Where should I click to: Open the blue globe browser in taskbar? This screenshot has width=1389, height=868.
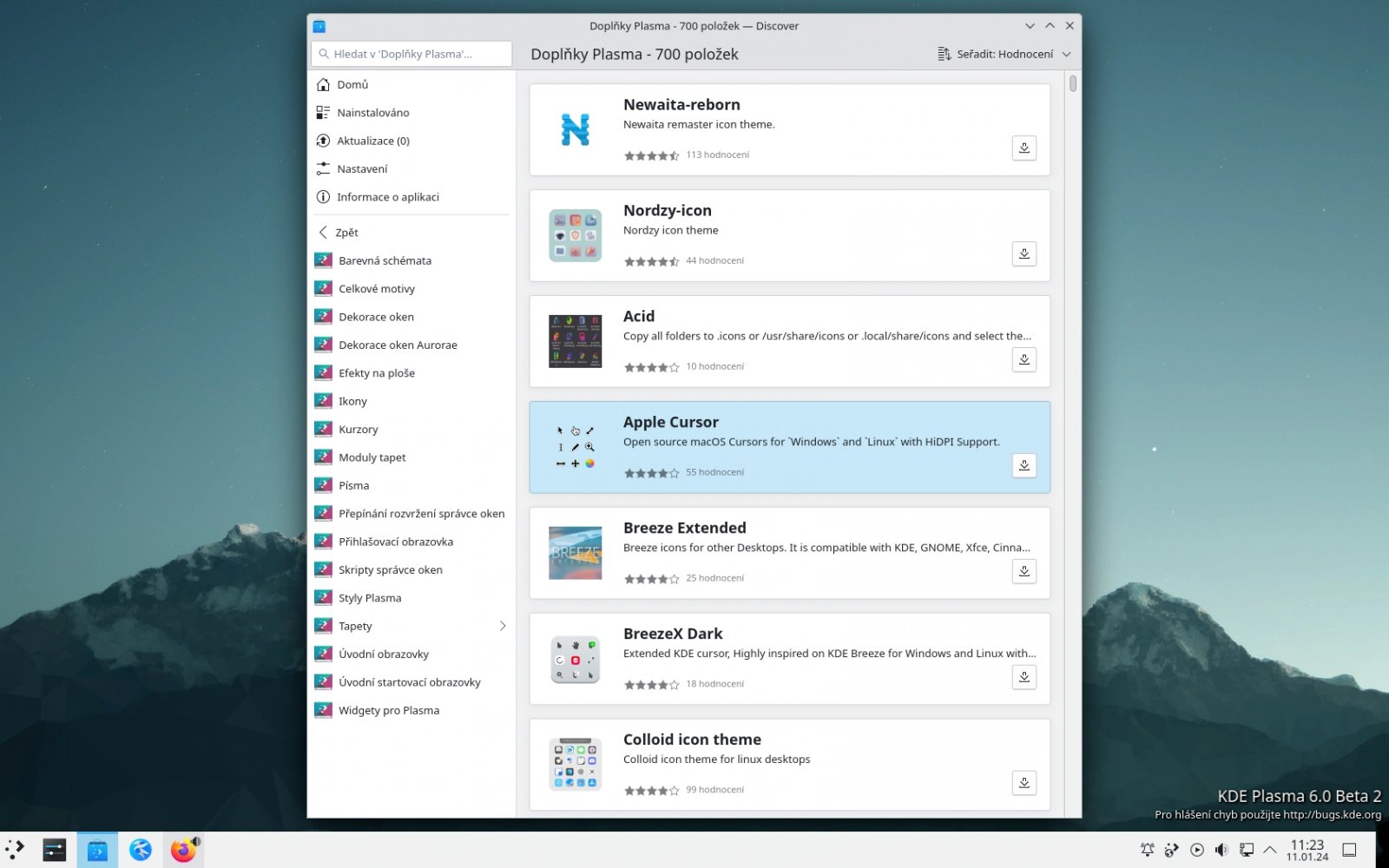(x=141, y=850)
